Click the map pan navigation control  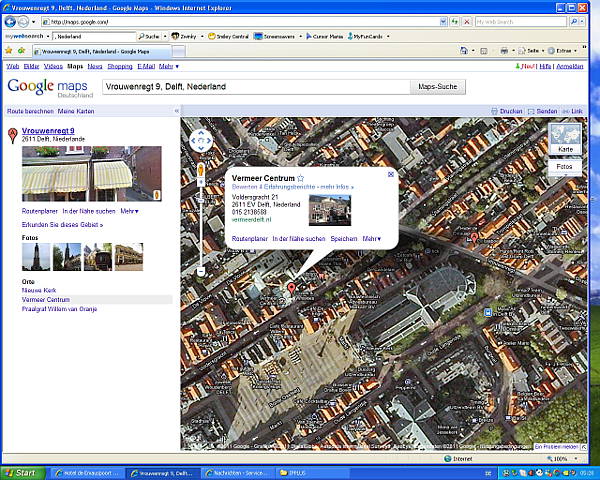pos(201,140)
